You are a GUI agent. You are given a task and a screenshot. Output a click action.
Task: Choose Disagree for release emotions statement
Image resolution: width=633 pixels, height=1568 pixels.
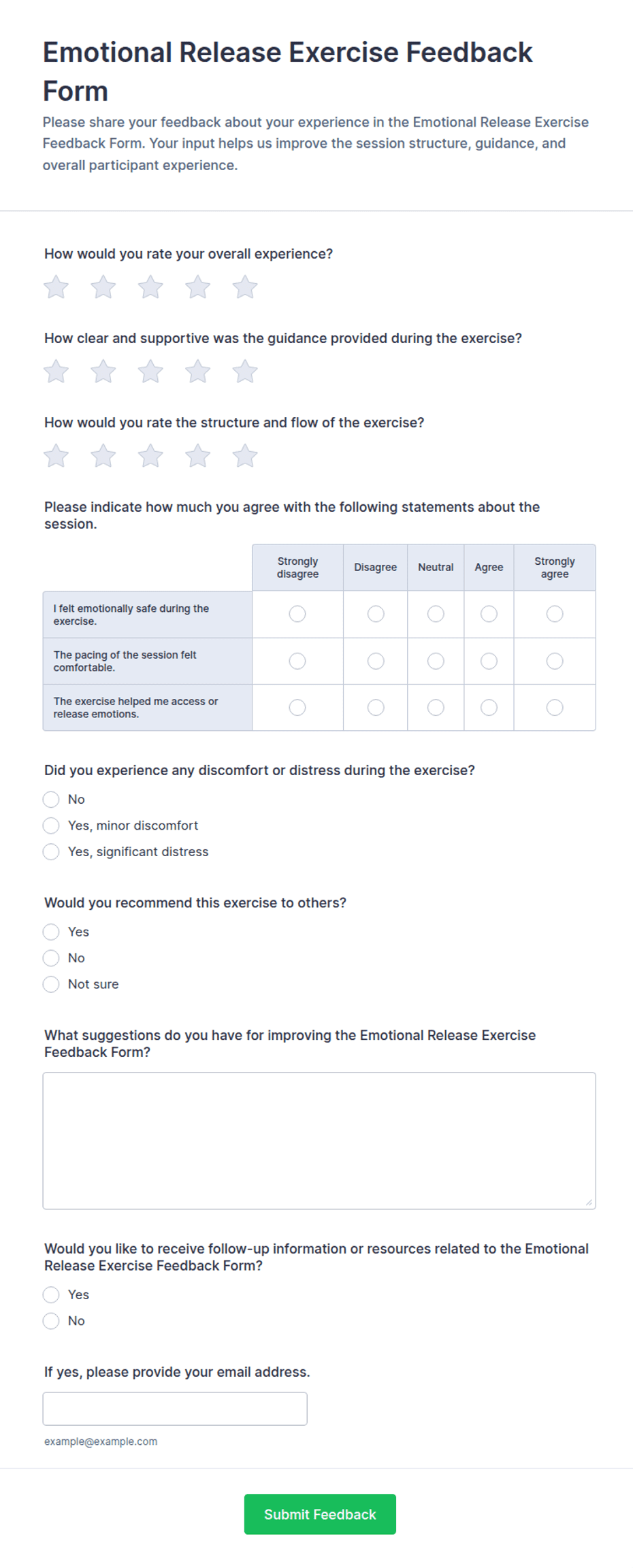tap(376, 708)
